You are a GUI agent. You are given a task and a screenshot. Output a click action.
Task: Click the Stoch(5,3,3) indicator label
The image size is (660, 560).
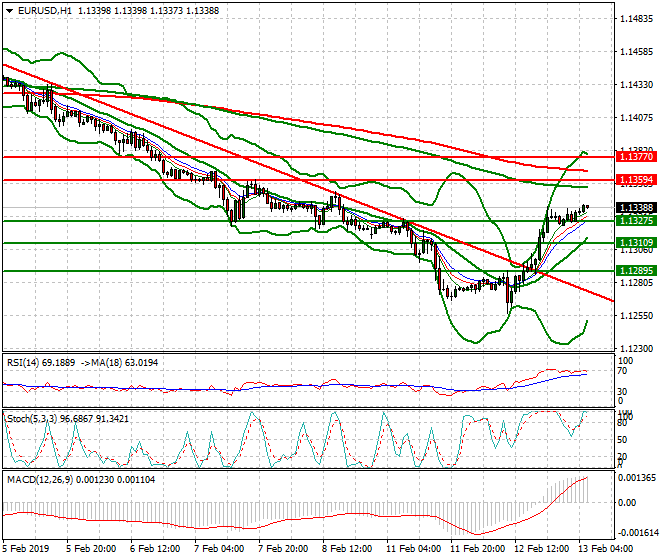(68, 419)
